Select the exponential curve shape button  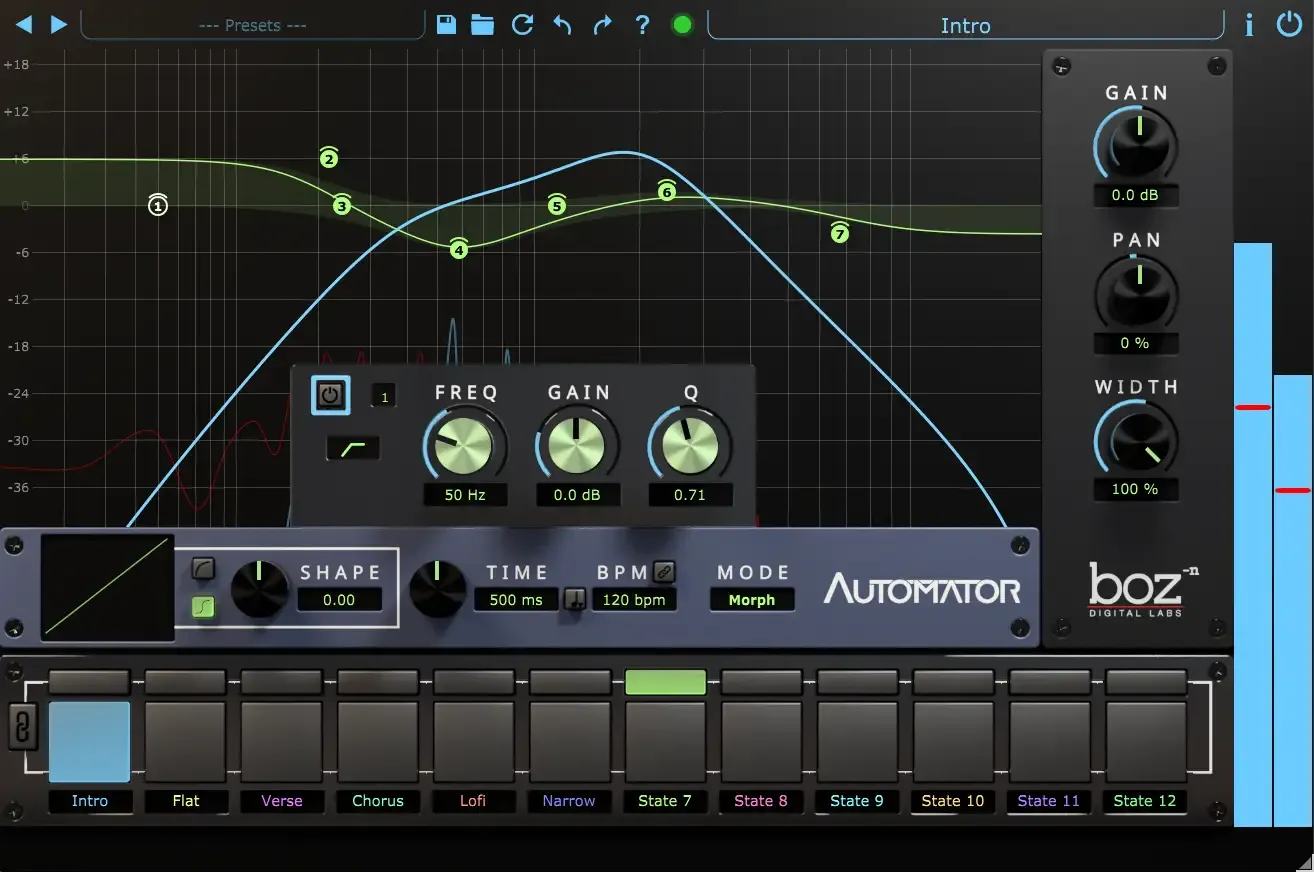tap(204, 569)
